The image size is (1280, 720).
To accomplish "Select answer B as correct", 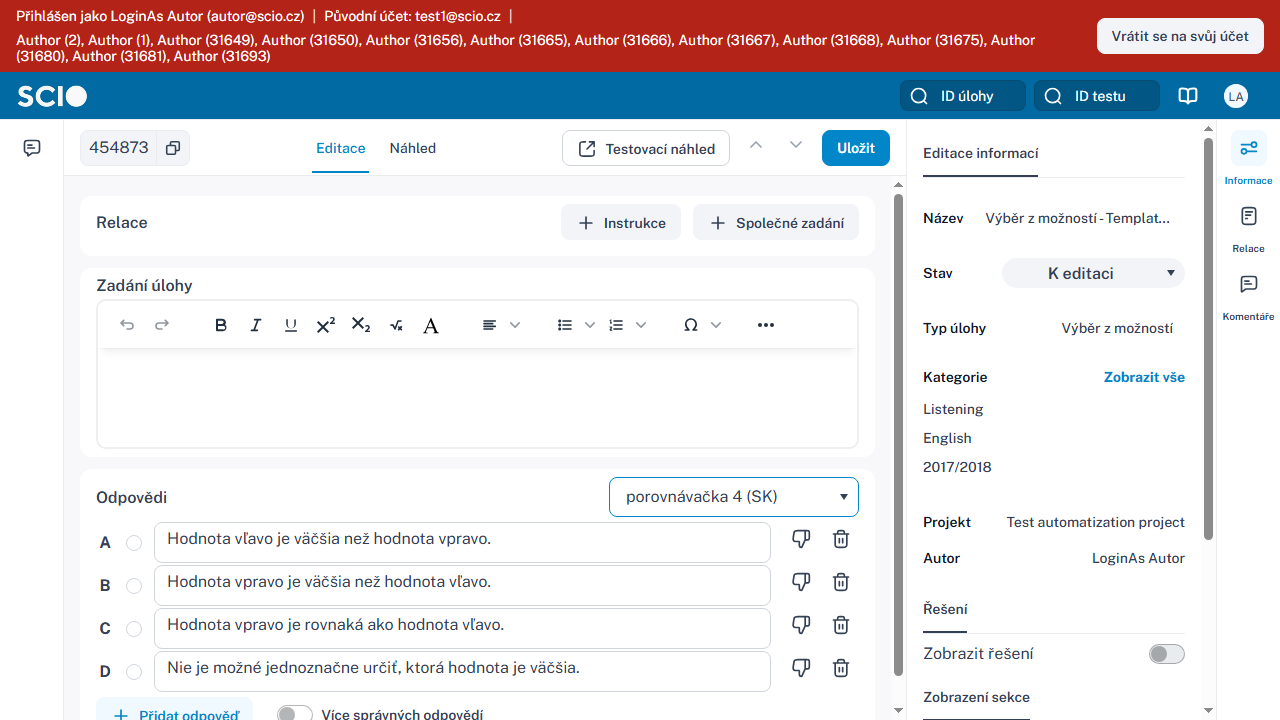I will (134, 586).
